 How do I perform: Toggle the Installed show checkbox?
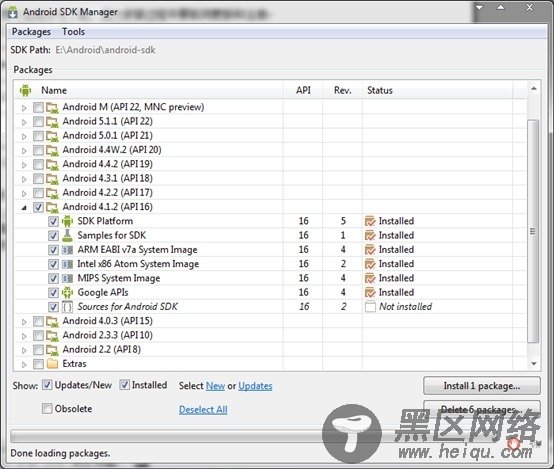[124, 385]
